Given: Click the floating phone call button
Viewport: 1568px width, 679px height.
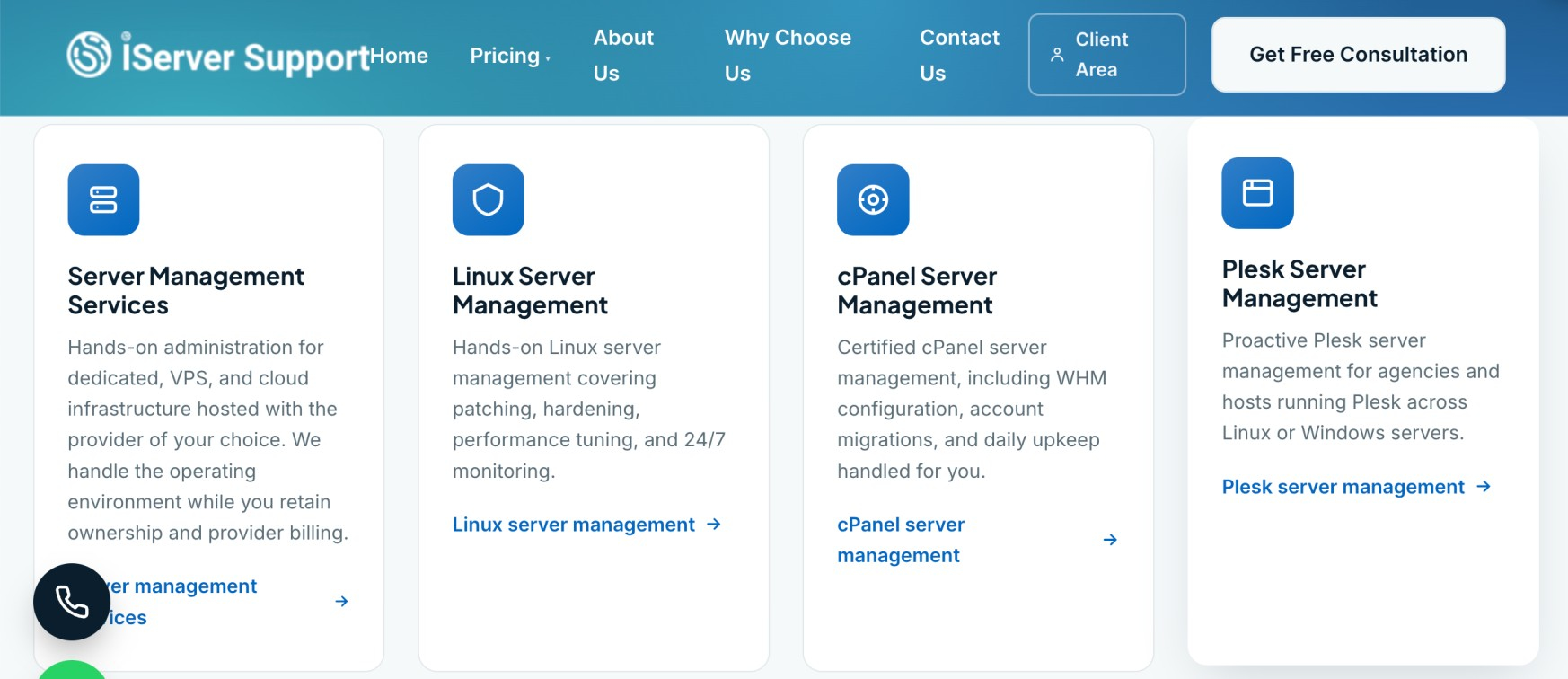Looking at the screenshot, I should click(72, 602).
